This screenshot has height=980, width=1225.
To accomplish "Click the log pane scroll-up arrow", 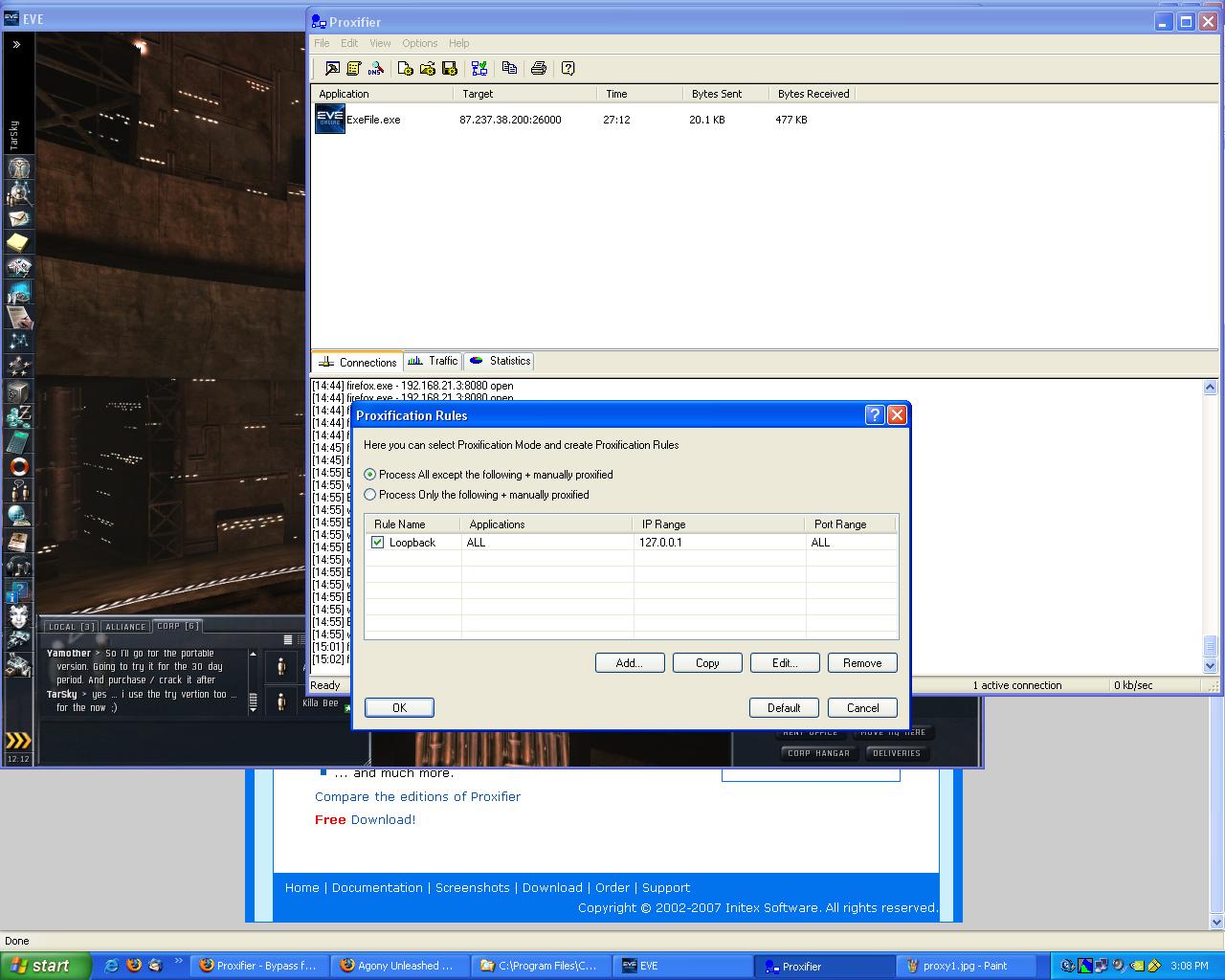I will click(1210, 388).
